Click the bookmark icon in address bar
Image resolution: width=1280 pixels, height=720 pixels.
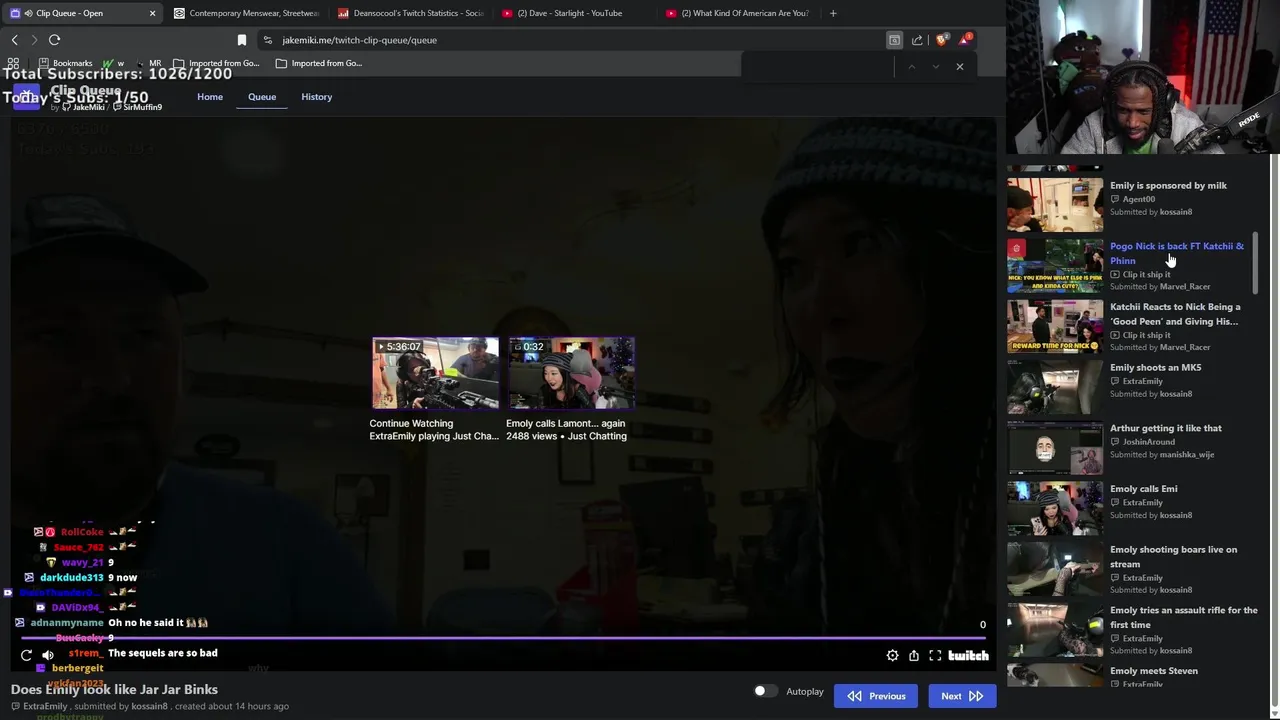pos(241,40)
